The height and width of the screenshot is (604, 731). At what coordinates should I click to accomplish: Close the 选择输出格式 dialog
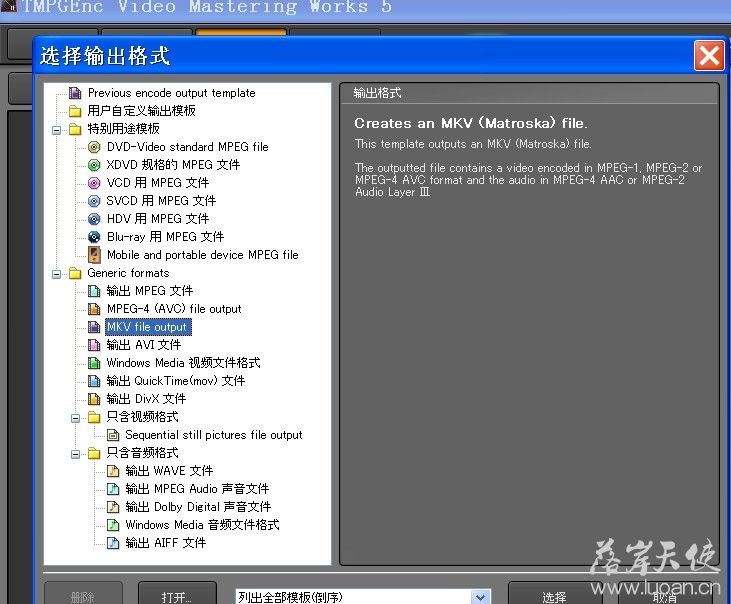point(709,55)
